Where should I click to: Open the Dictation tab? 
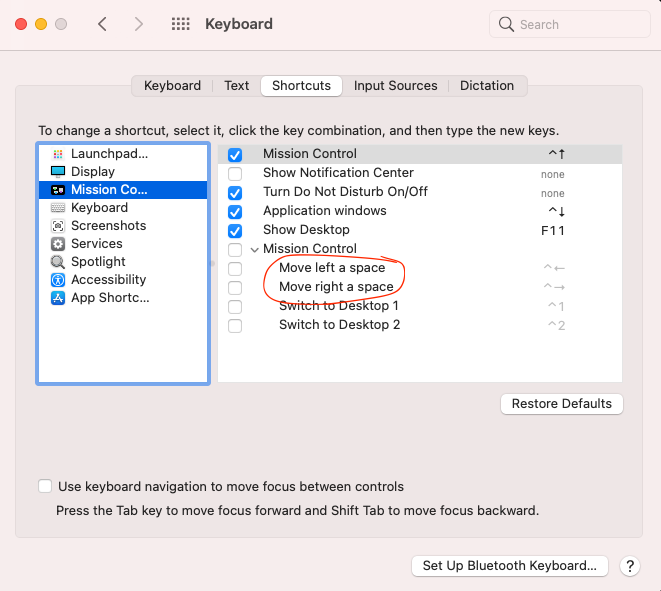click(487, 86)
